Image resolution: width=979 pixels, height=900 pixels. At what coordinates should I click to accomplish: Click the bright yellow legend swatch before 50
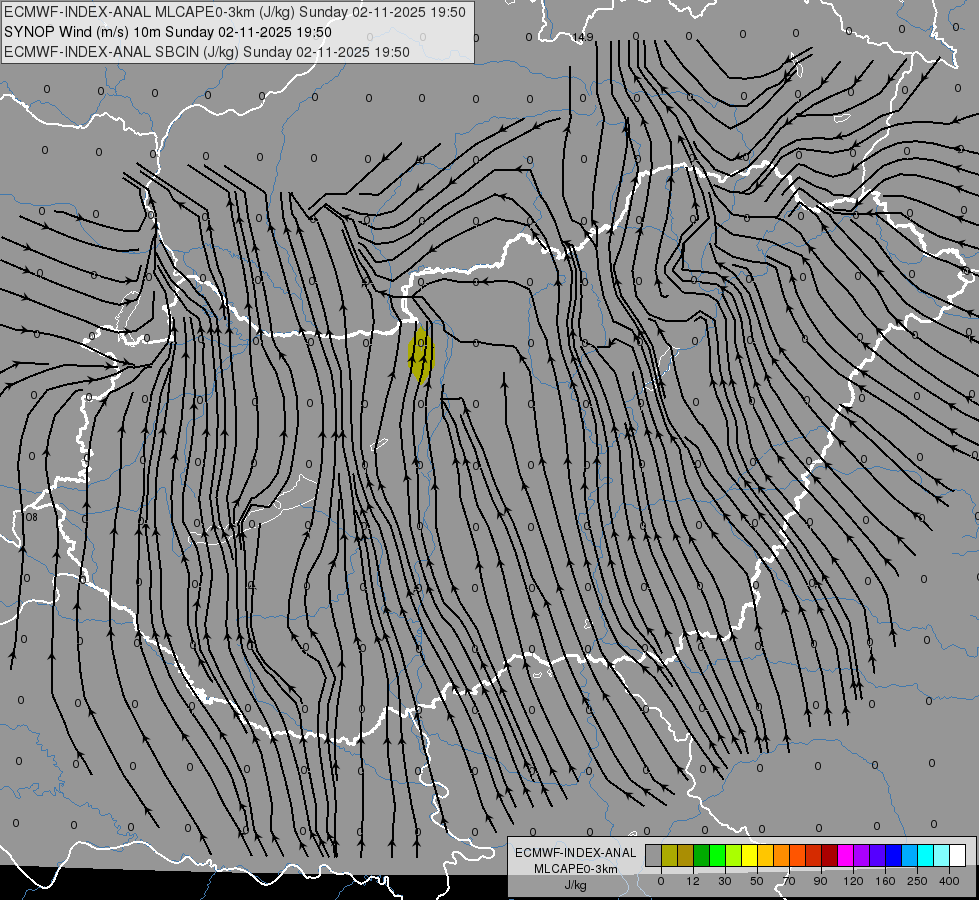pyautogui.click(x=750, y=856)
